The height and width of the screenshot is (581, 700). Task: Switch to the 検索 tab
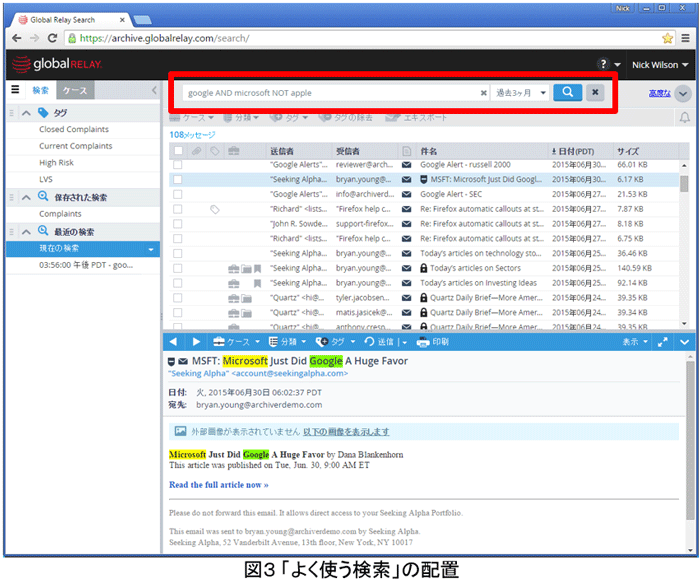41,90
